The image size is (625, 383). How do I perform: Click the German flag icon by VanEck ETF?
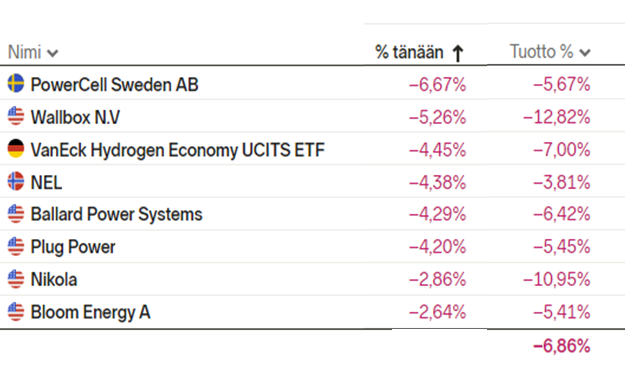click(16, 149)
